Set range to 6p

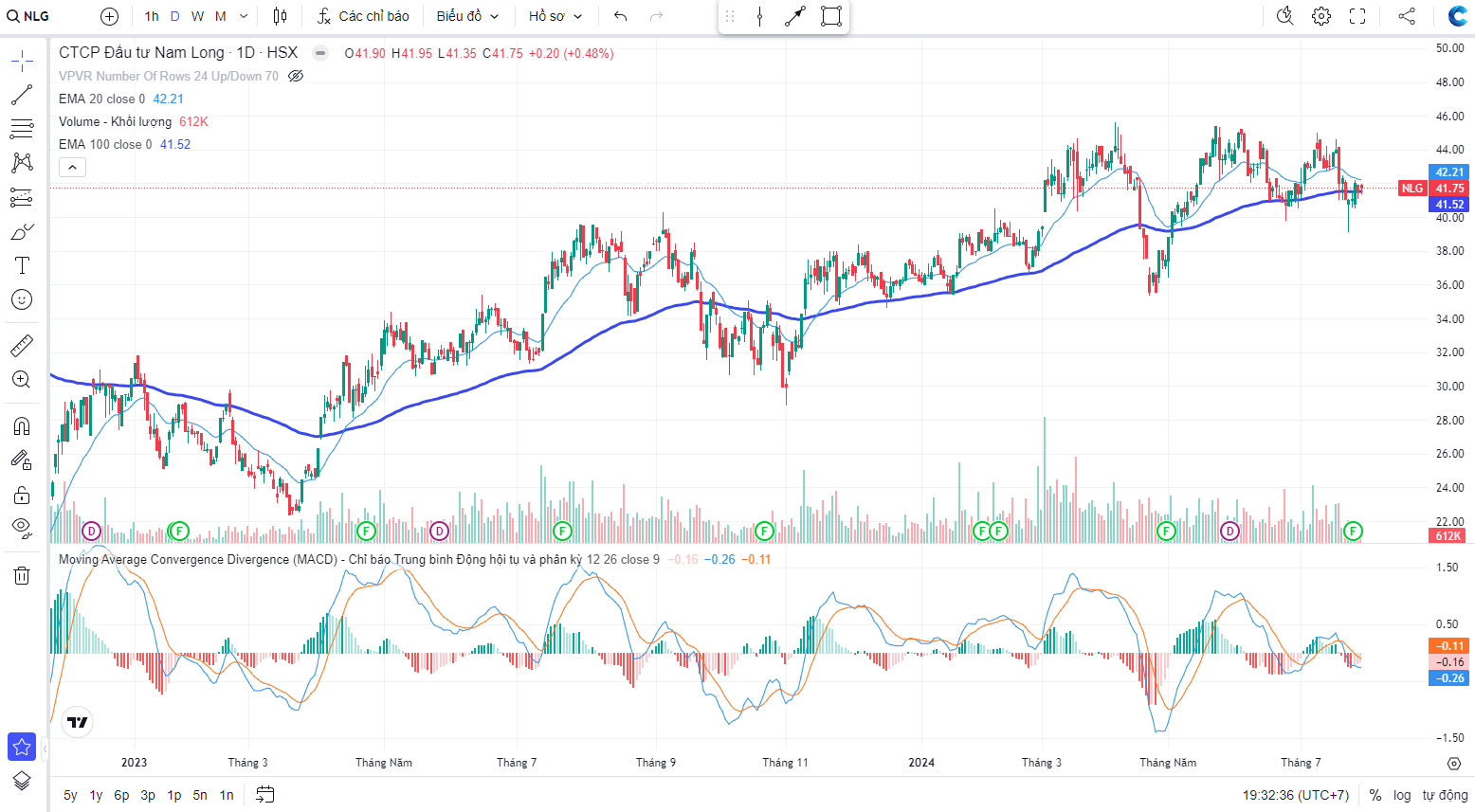121,795
